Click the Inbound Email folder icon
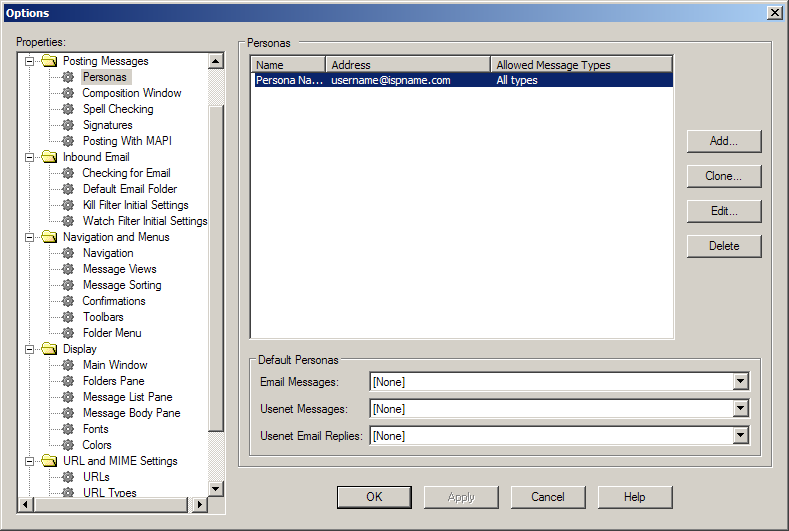 click(49, 157)
